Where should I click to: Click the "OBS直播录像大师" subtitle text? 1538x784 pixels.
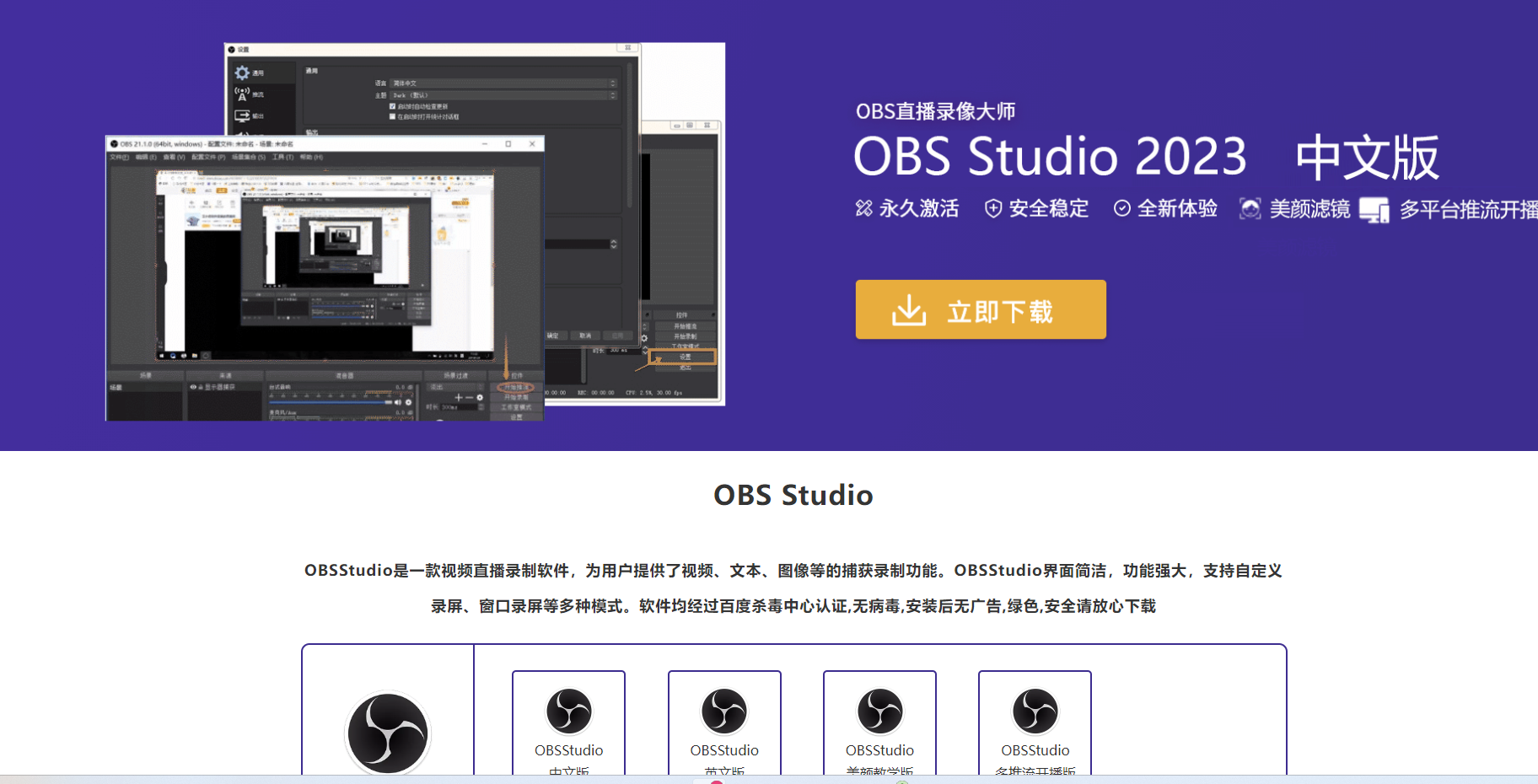coord(935,111)
